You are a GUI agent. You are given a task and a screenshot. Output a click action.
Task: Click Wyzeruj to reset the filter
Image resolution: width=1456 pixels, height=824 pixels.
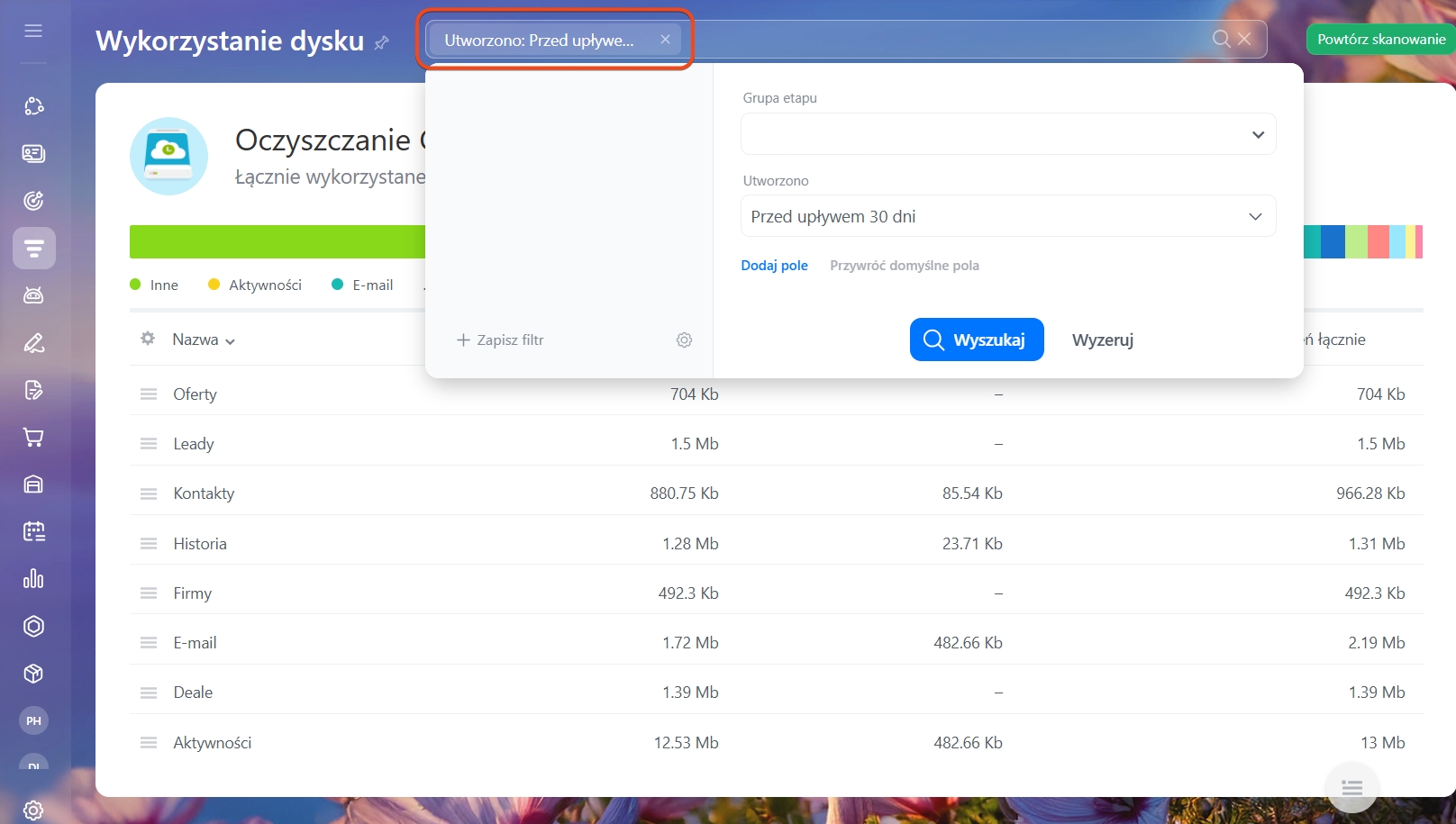tap(1102, 340)
